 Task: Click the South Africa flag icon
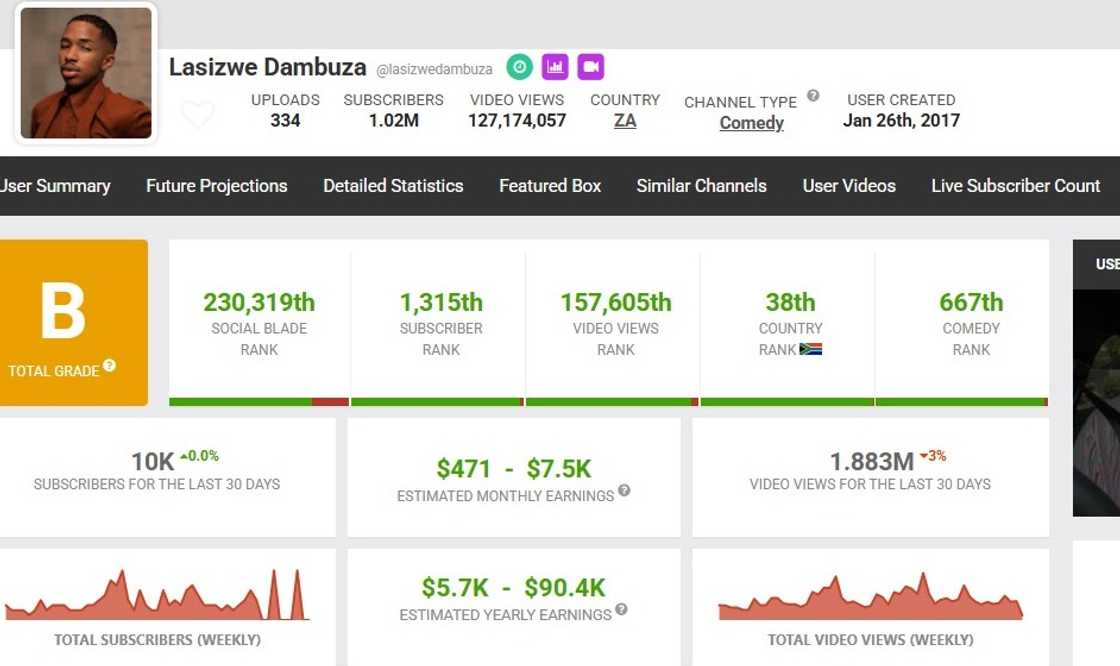tap(810, 349)
